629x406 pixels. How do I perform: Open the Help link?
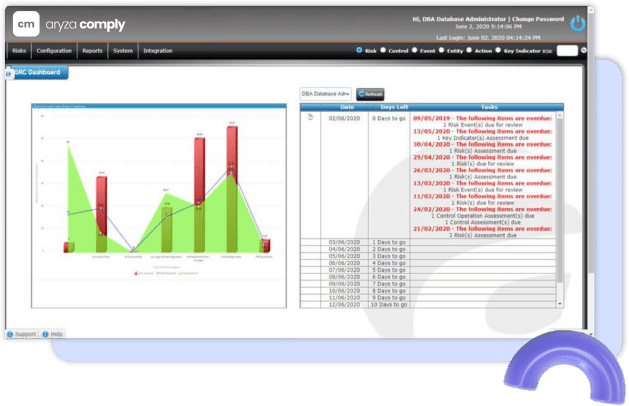(x=57, y=334)
